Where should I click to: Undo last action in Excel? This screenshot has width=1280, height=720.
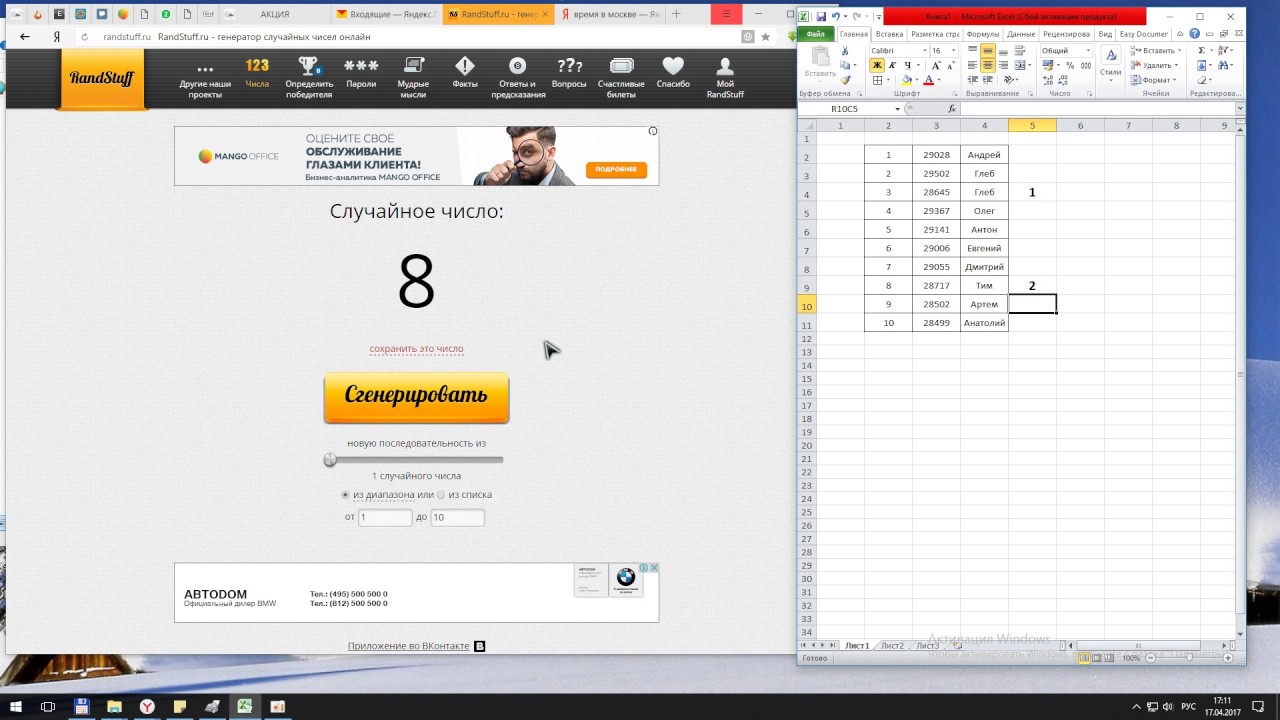pos(835,16)
